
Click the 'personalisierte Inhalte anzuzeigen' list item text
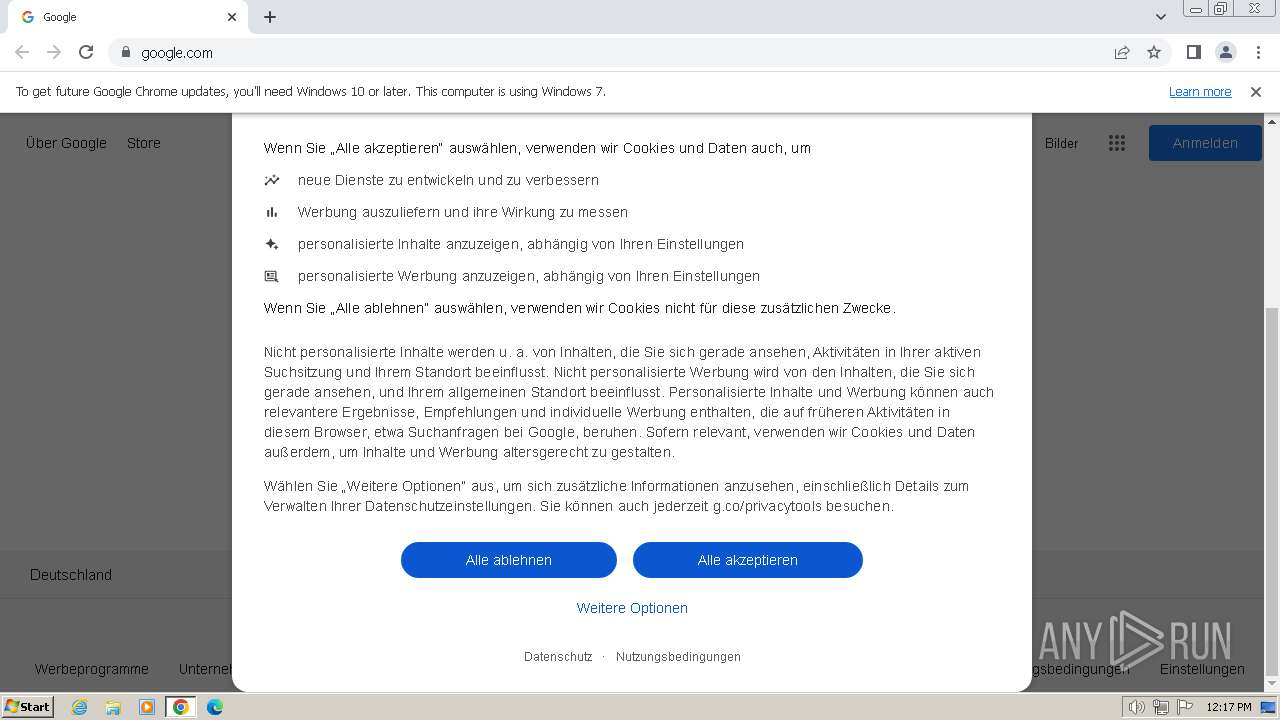[x=521, y=244]
